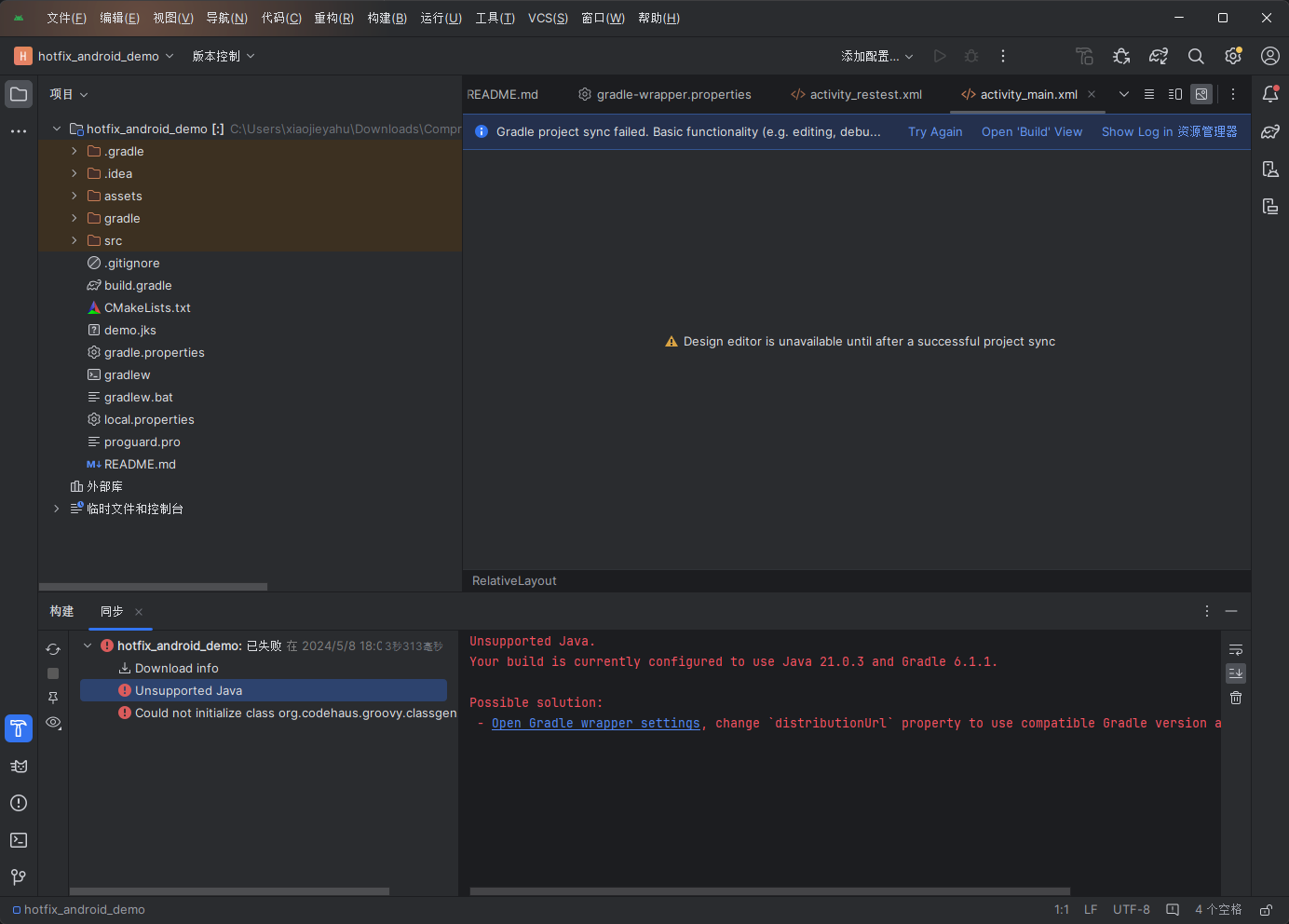Image resolution: width=1289 pixels, height=924 pixels.
Task: Click the Run button in toolbar
Action: point(940,56)
